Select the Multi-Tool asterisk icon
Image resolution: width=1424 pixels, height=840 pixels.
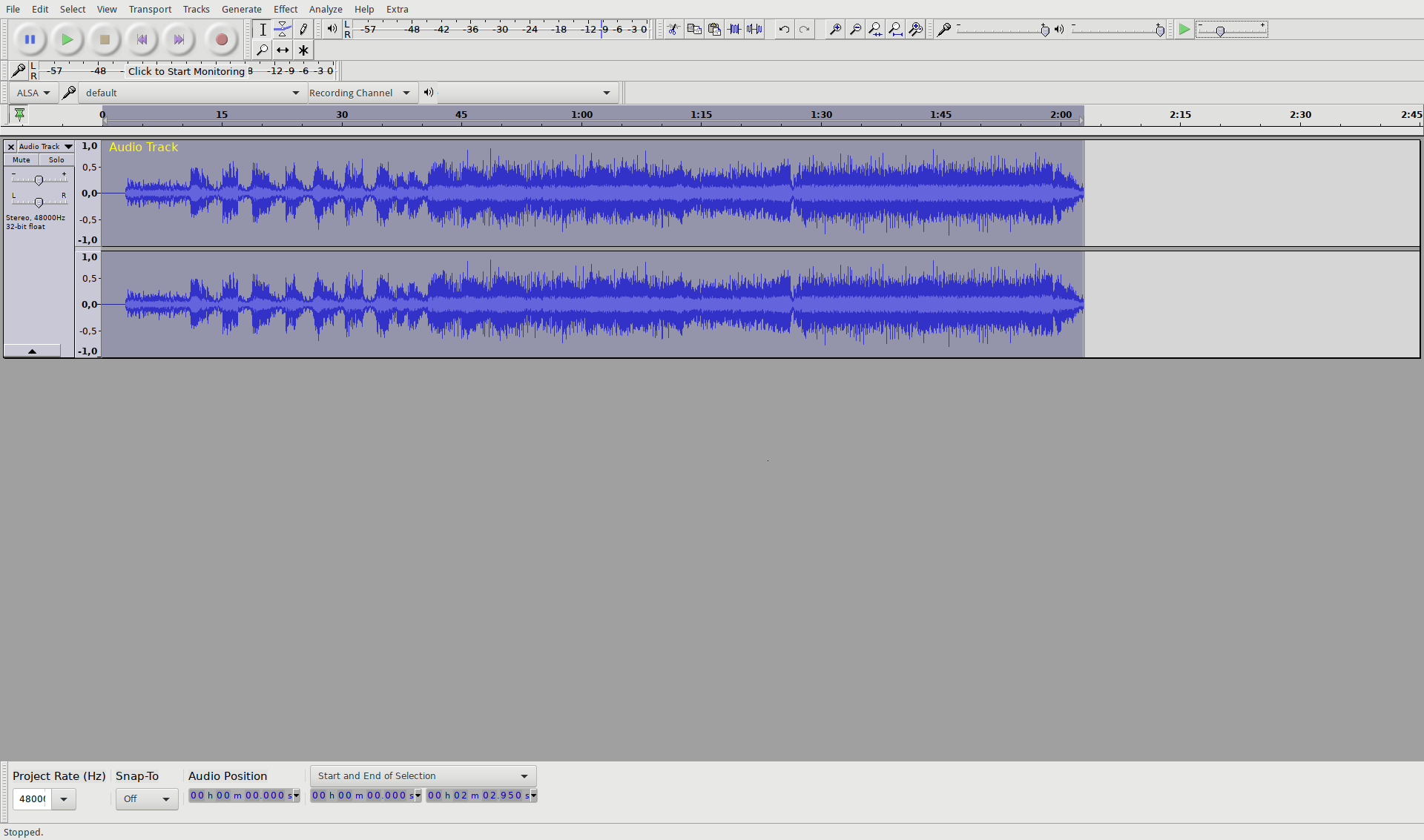coord(303,50)
